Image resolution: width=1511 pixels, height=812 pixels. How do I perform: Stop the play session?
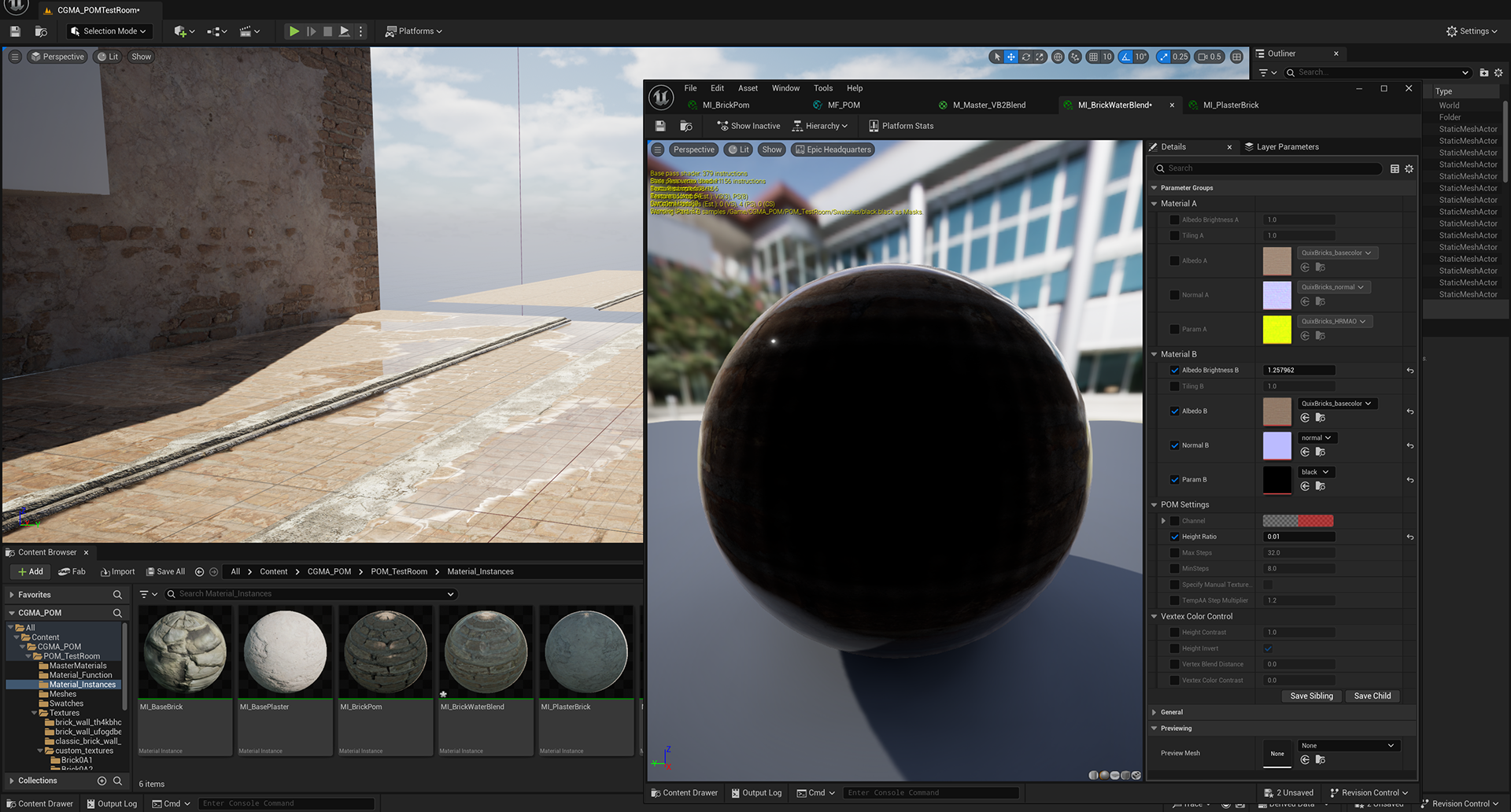(327, 31)
